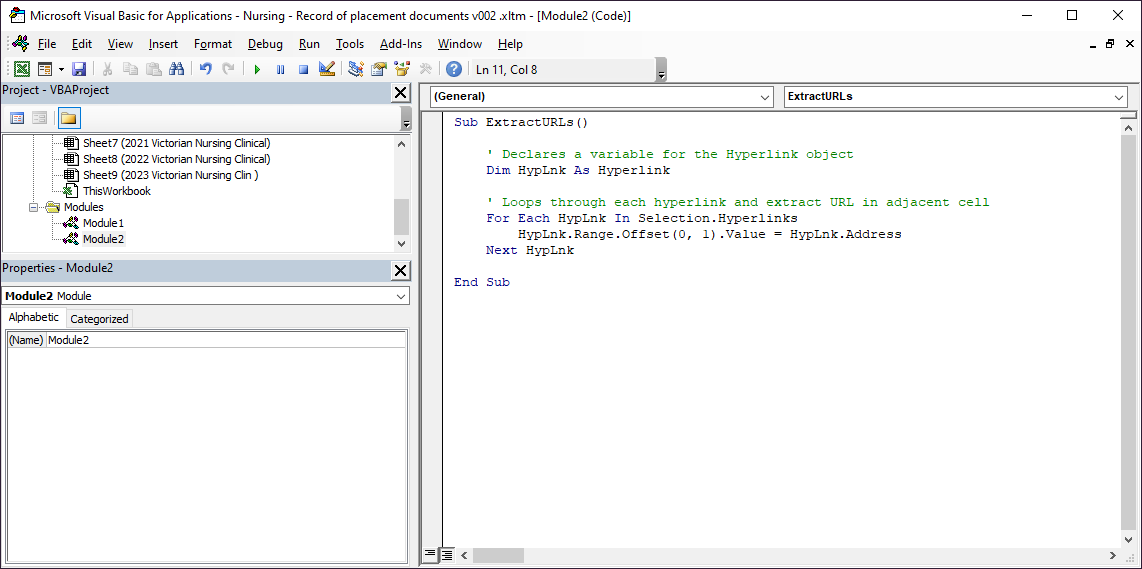Open the Tools menu
The width and height of the screenshot is (1142, 569).
coord(350,44)
